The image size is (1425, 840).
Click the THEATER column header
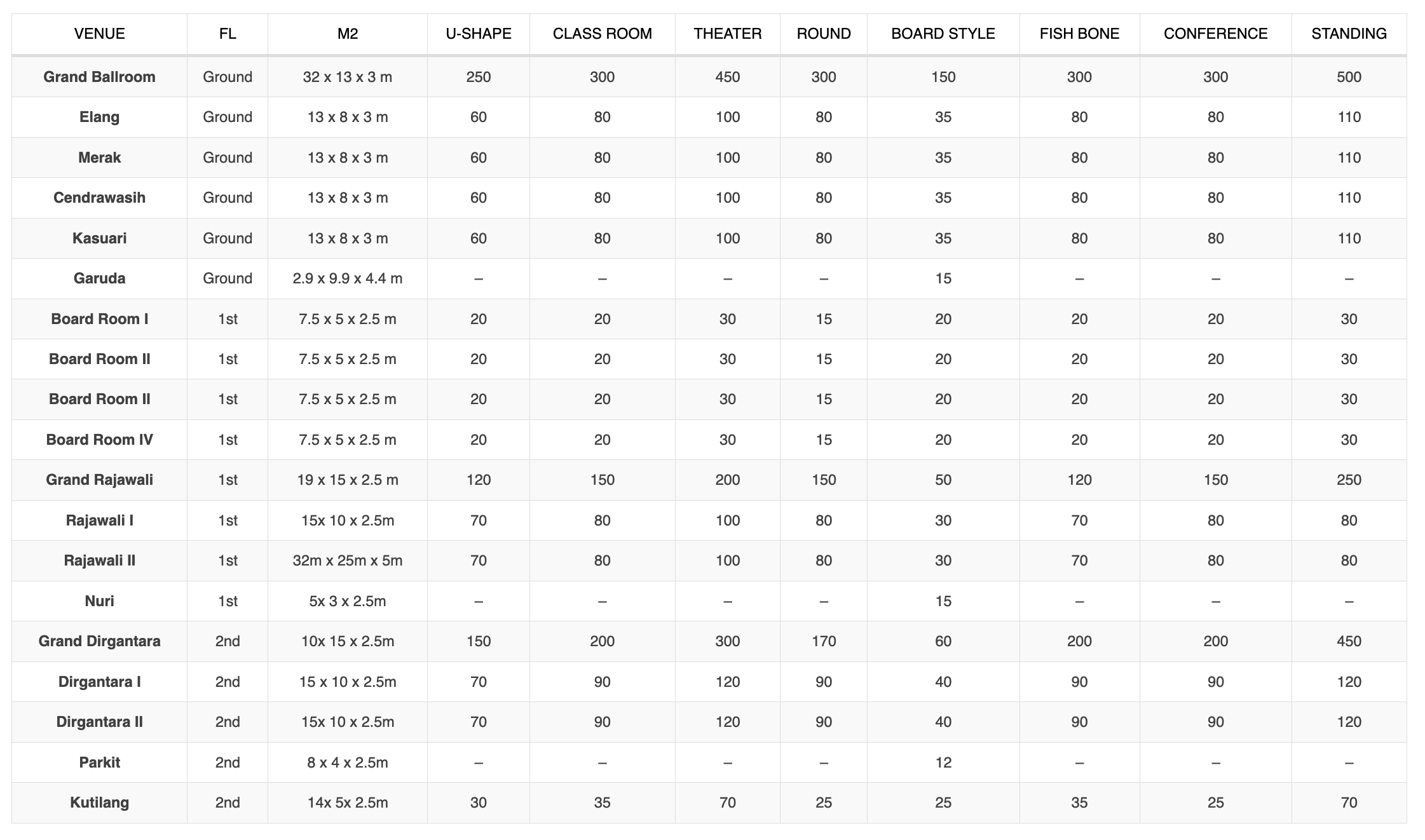click(727, 34)
